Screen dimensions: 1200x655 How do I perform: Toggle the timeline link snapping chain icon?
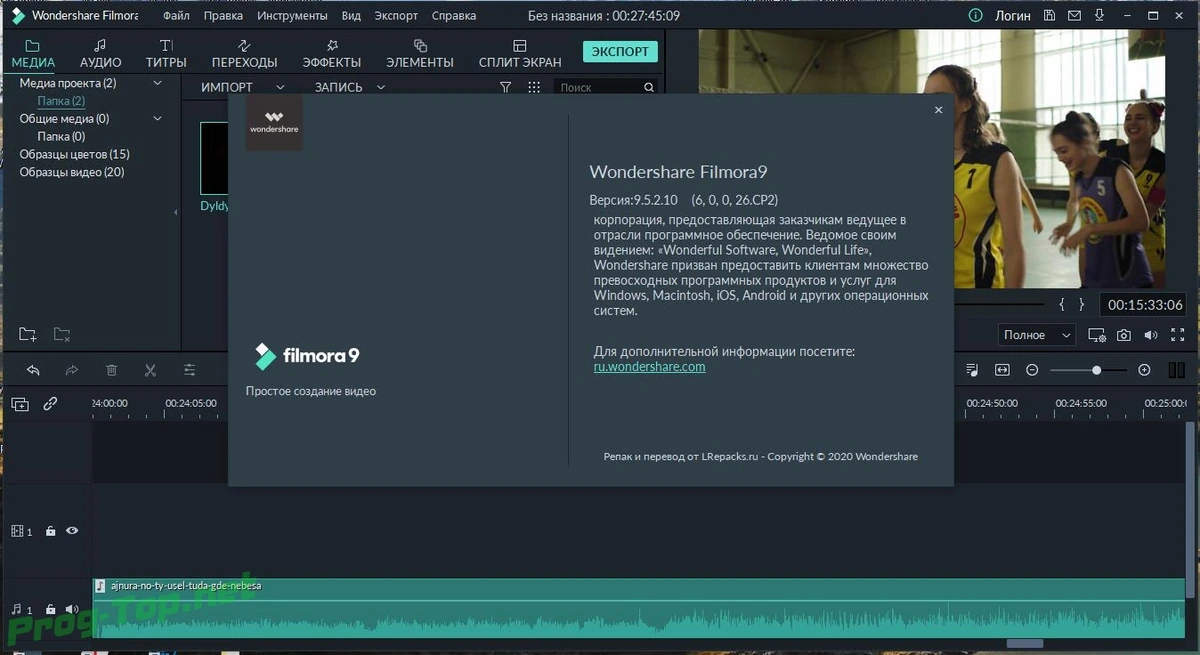[x=50, y=404]
